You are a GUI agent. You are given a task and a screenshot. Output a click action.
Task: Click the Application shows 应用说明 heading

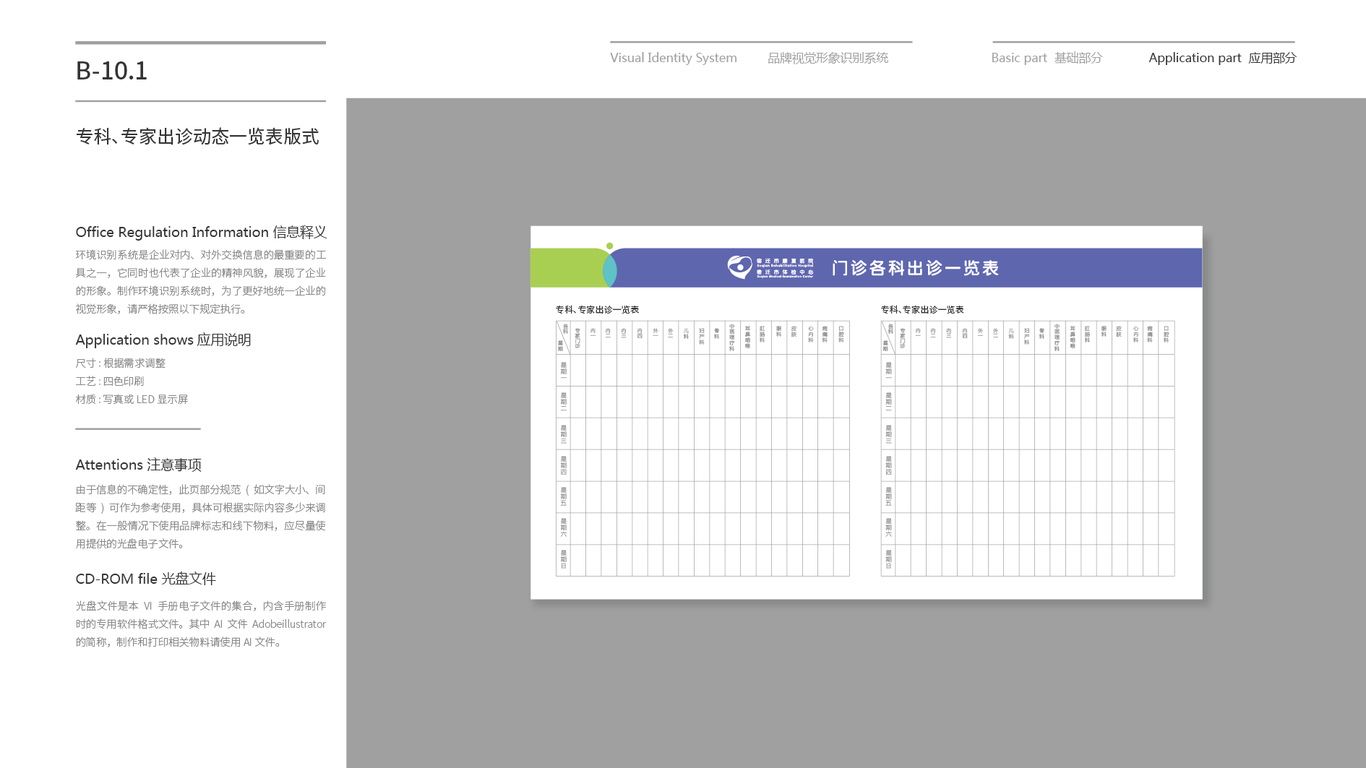click(163, 340)
